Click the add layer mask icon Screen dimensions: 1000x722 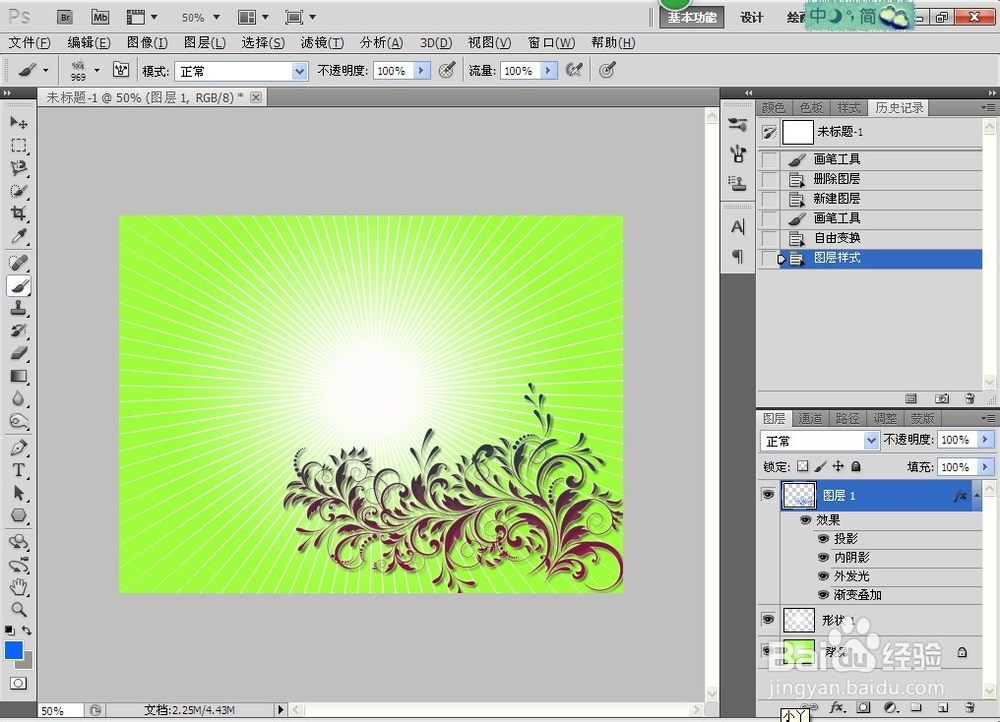coord(864,707)
